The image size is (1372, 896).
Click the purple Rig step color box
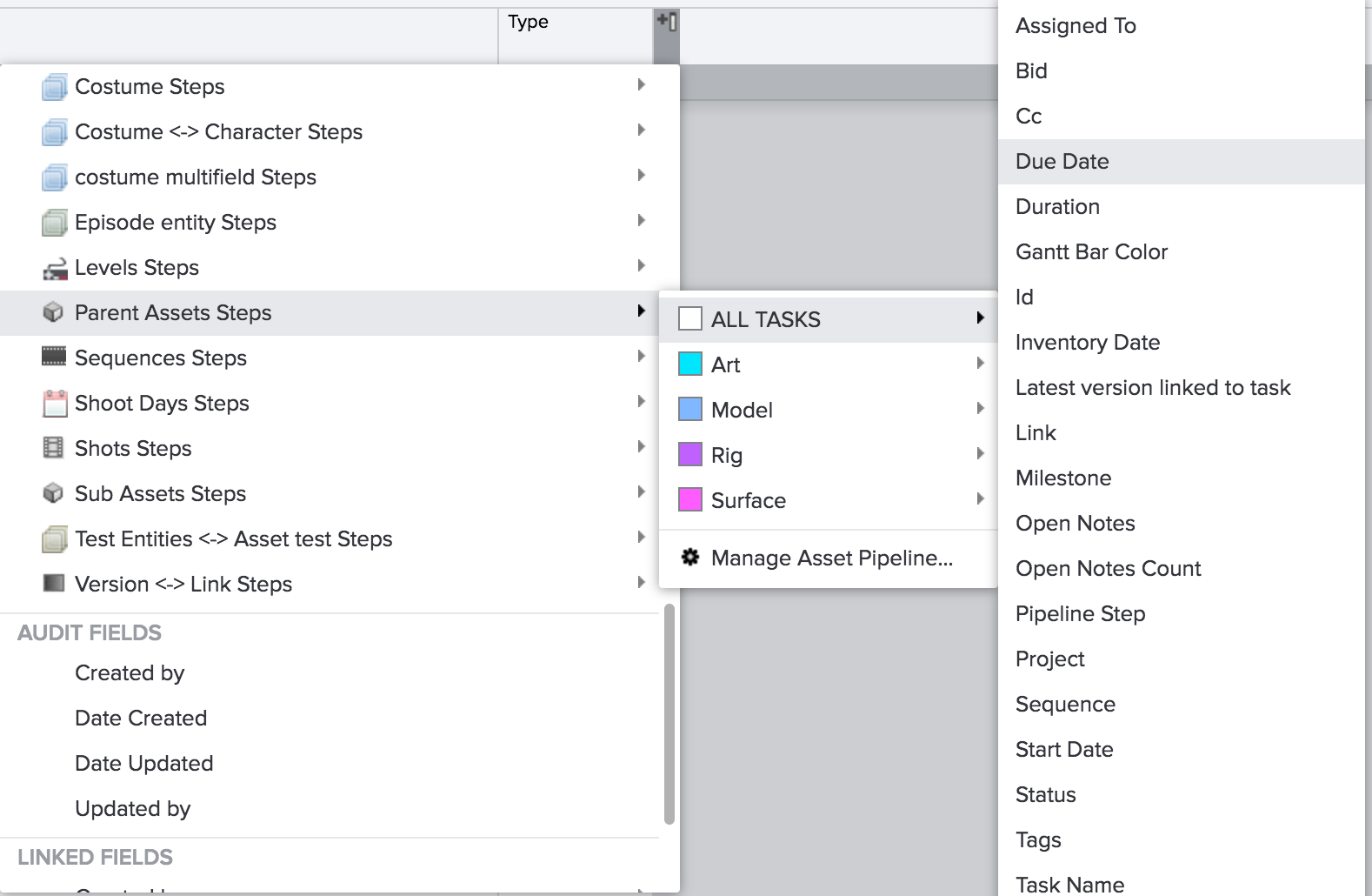(x=690, y=455)
